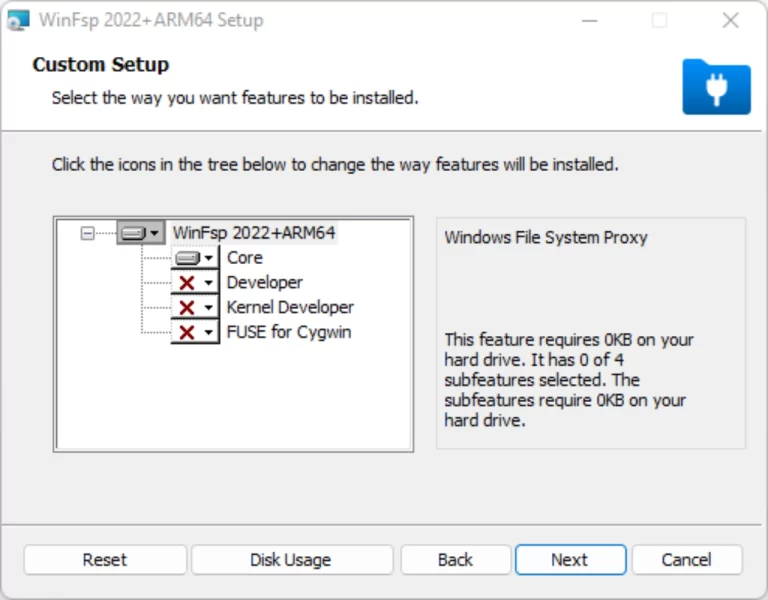Close the WinFsp setup window
This screenshot has width=768, height=600.
[730, 21]
